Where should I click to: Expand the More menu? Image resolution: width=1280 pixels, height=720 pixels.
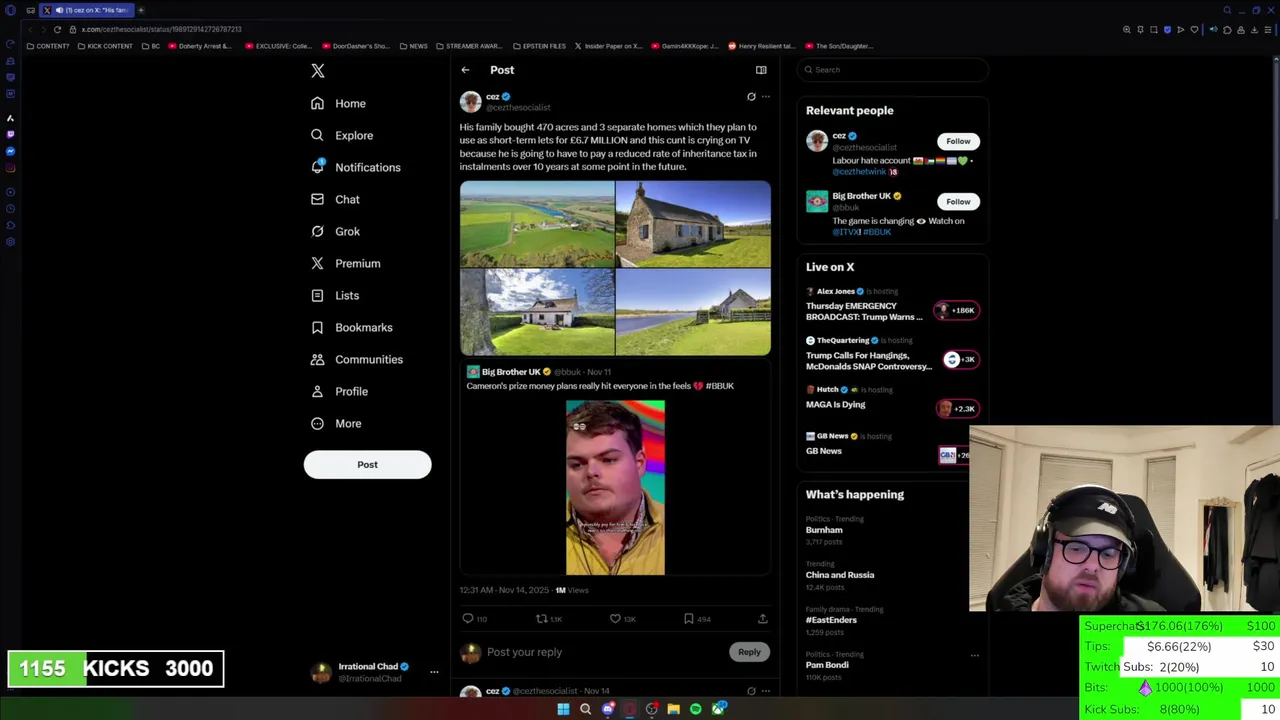tap(335, 423)
